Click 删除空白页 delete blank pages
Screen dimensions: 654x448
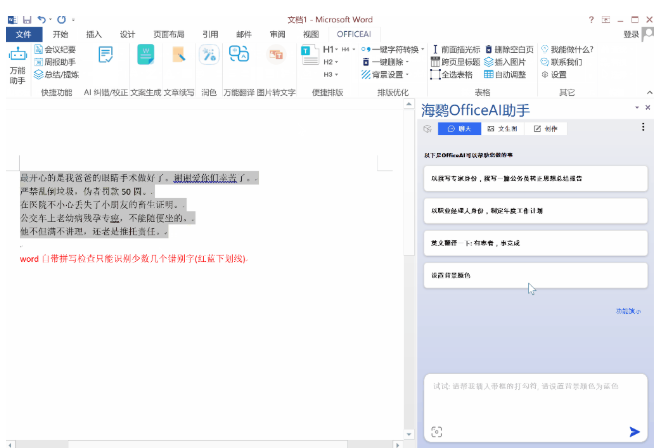[x=509, y=50]
